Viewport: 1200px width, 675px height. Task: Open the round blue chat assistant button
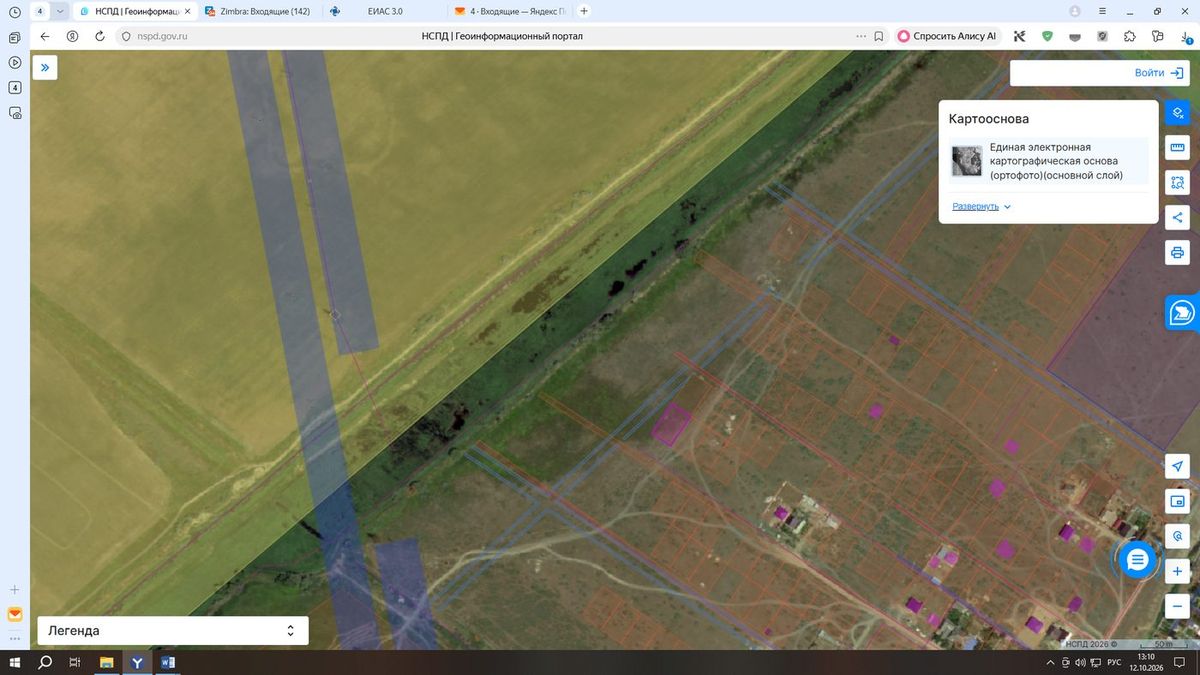click(x=1137, y=561)
